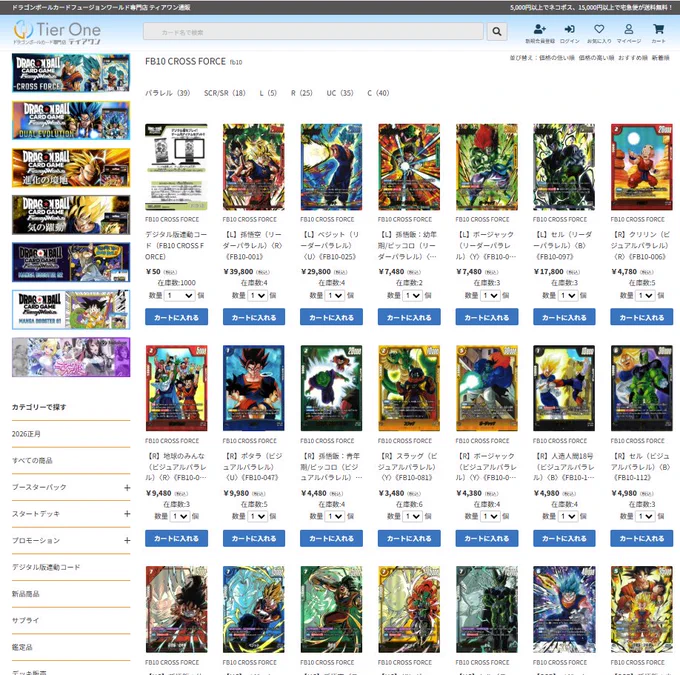Image resolution: width=680 pixels, height=675 pixels.
Task: Sort by lowest price 価格の低い順
Action: [557, 58]
